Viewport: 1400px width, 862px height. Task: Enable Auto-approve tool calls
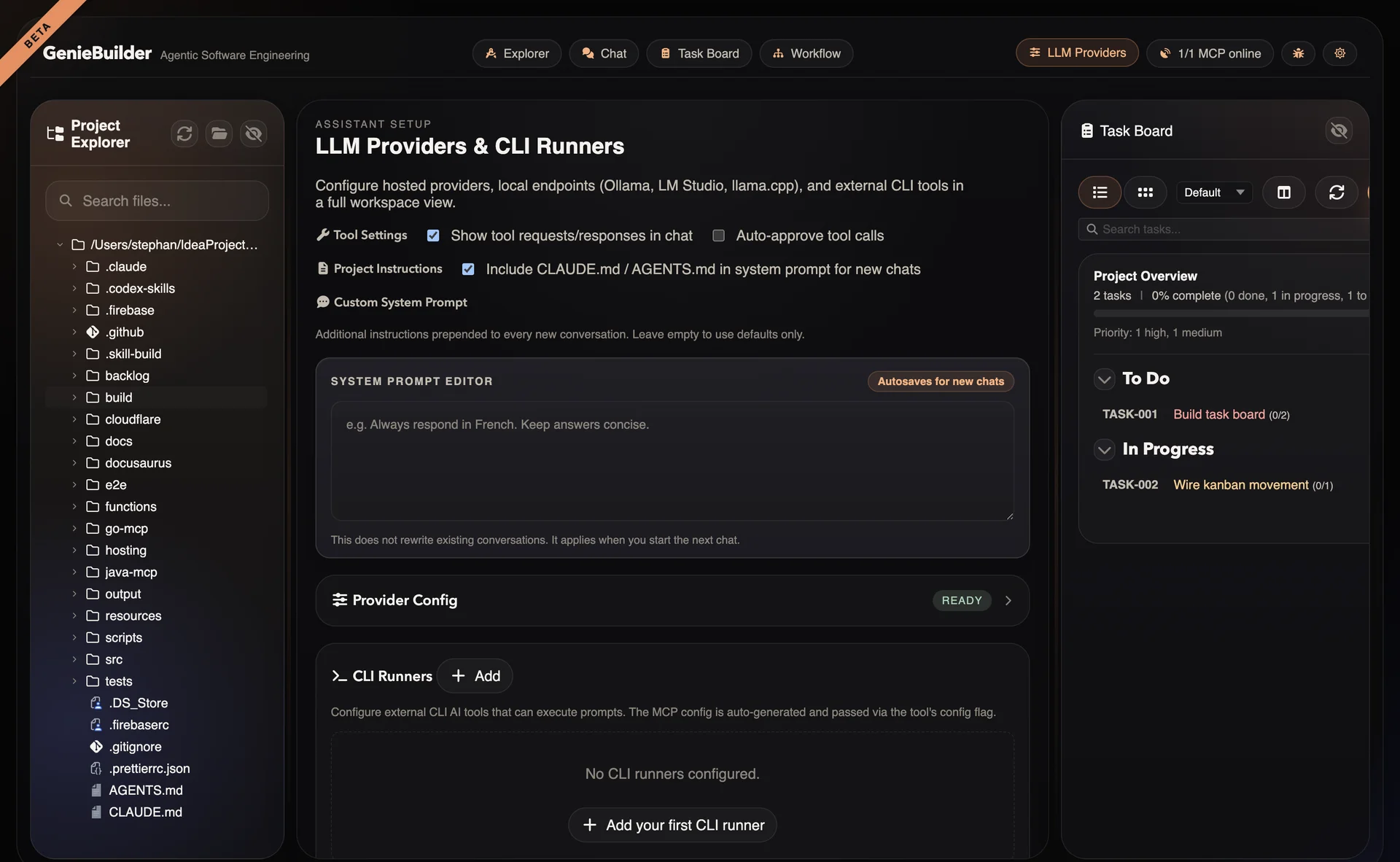pos(718,236)
